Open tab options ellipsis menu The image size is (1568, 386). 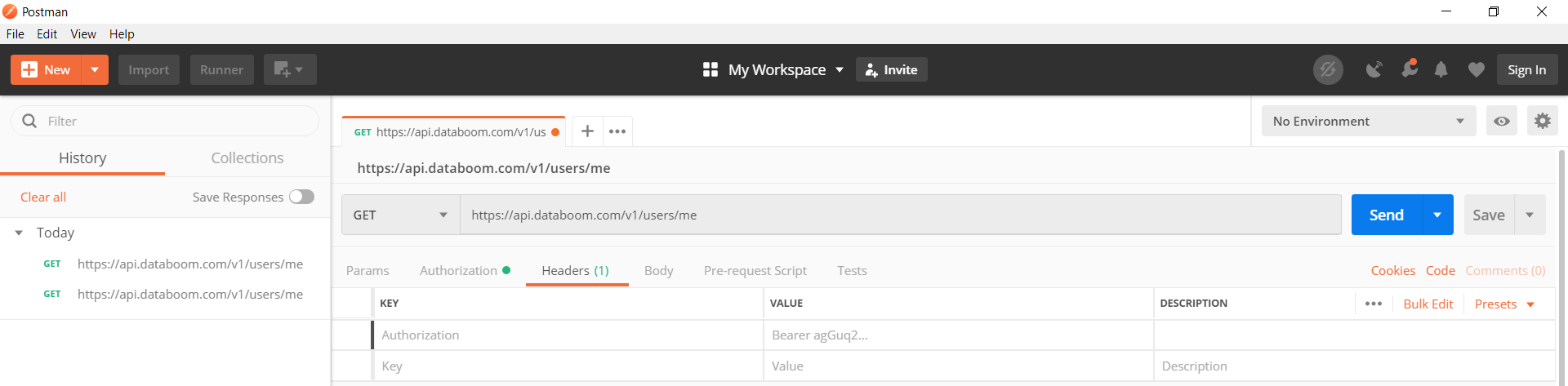617,131
